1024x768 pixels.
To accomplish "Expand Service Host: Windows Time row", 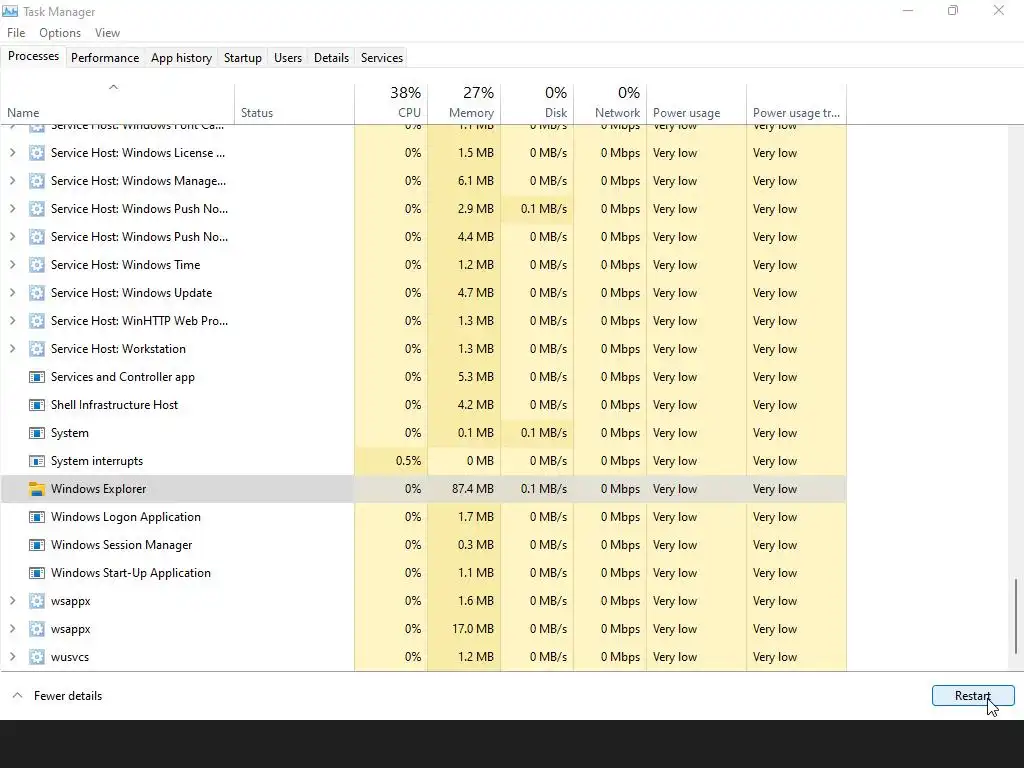I will pyautogui.click(x=12, y=264).
